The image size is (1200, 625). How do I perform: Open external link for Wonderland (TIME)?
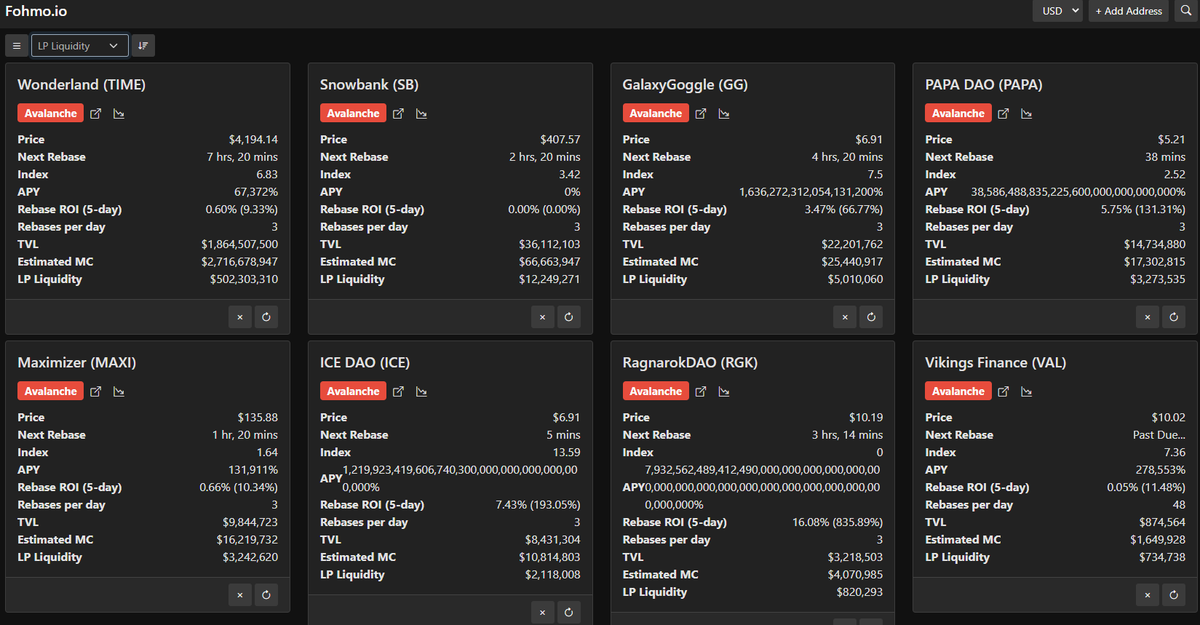coord(96,114)
